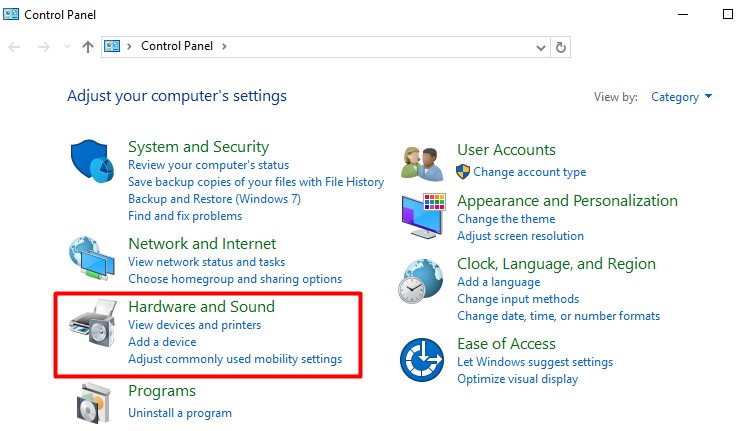Go up one level with the up arrow
This screenshot has height=431, width=747.
(88, 47)
